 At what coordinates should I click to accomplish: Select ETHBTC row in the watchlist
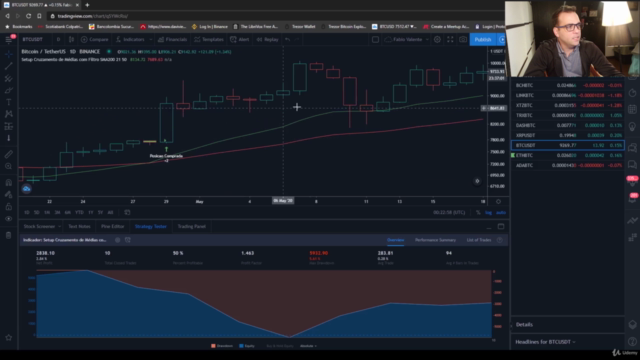point(568,156)
